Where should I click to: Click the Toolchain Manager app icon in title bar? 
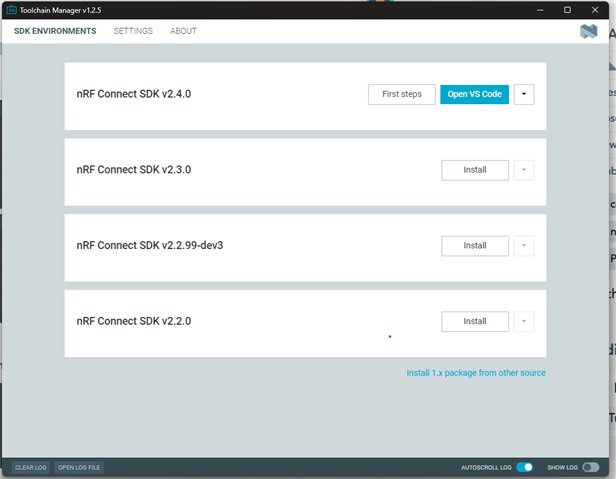coord(11,10)
